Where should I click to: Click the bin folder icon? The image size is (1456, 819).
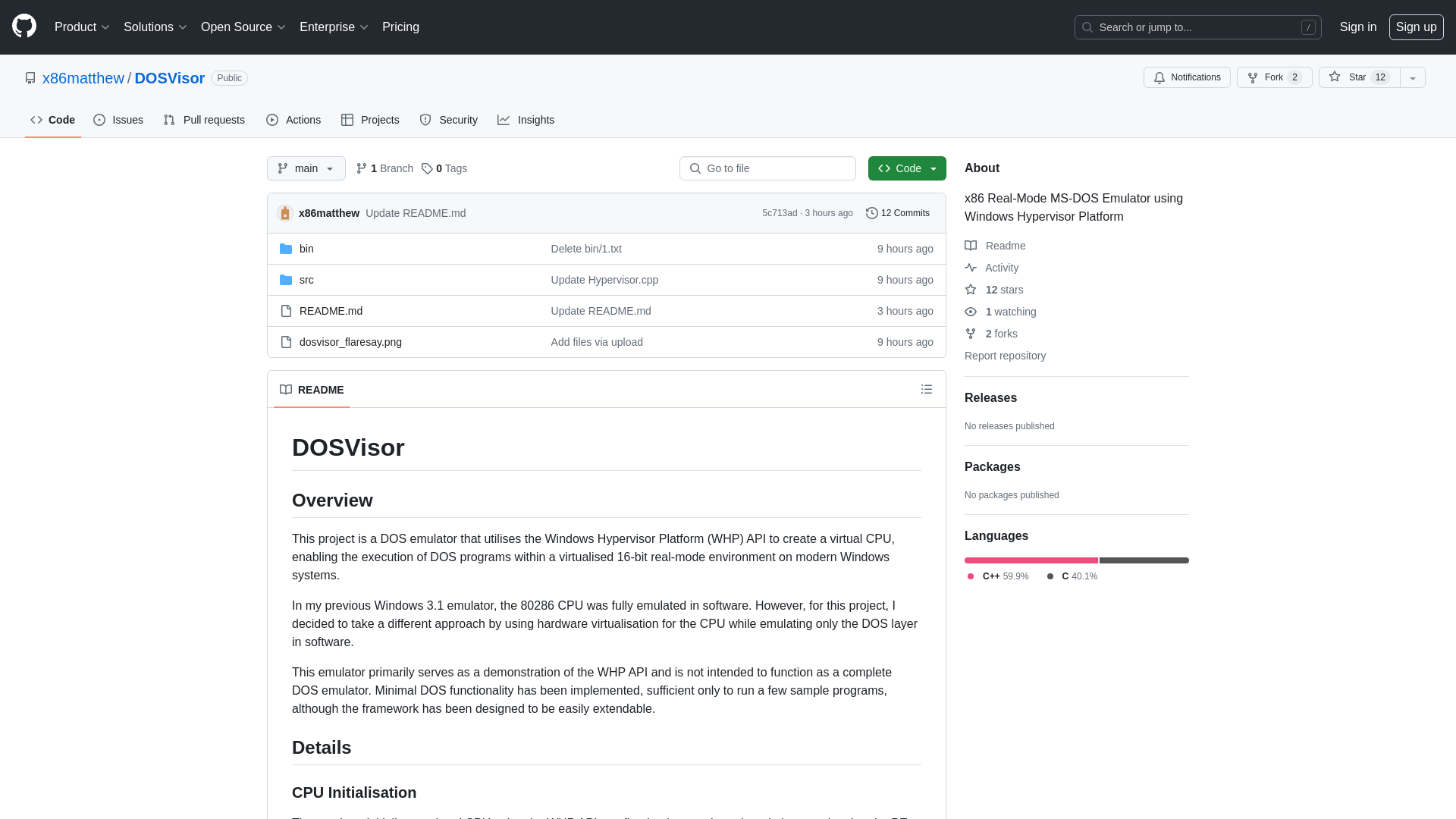(x=286, y=249)
